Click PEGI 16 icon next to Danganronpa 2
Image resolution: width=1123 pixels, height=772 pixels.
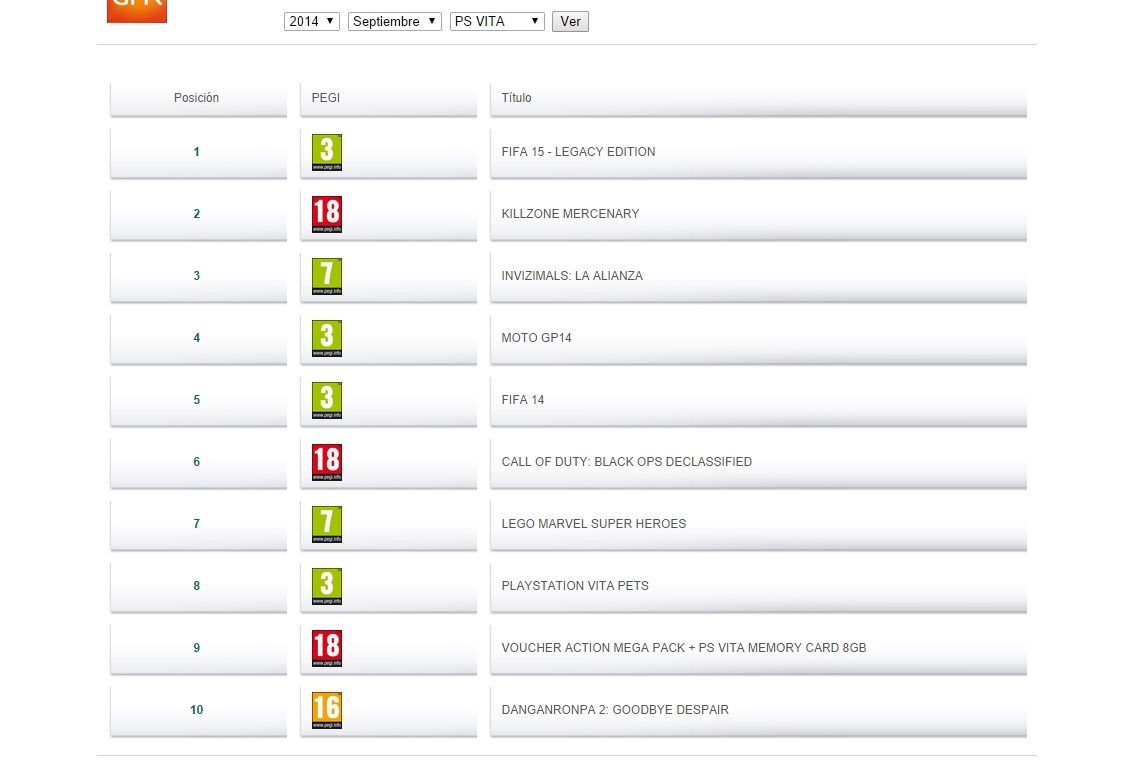326,710
